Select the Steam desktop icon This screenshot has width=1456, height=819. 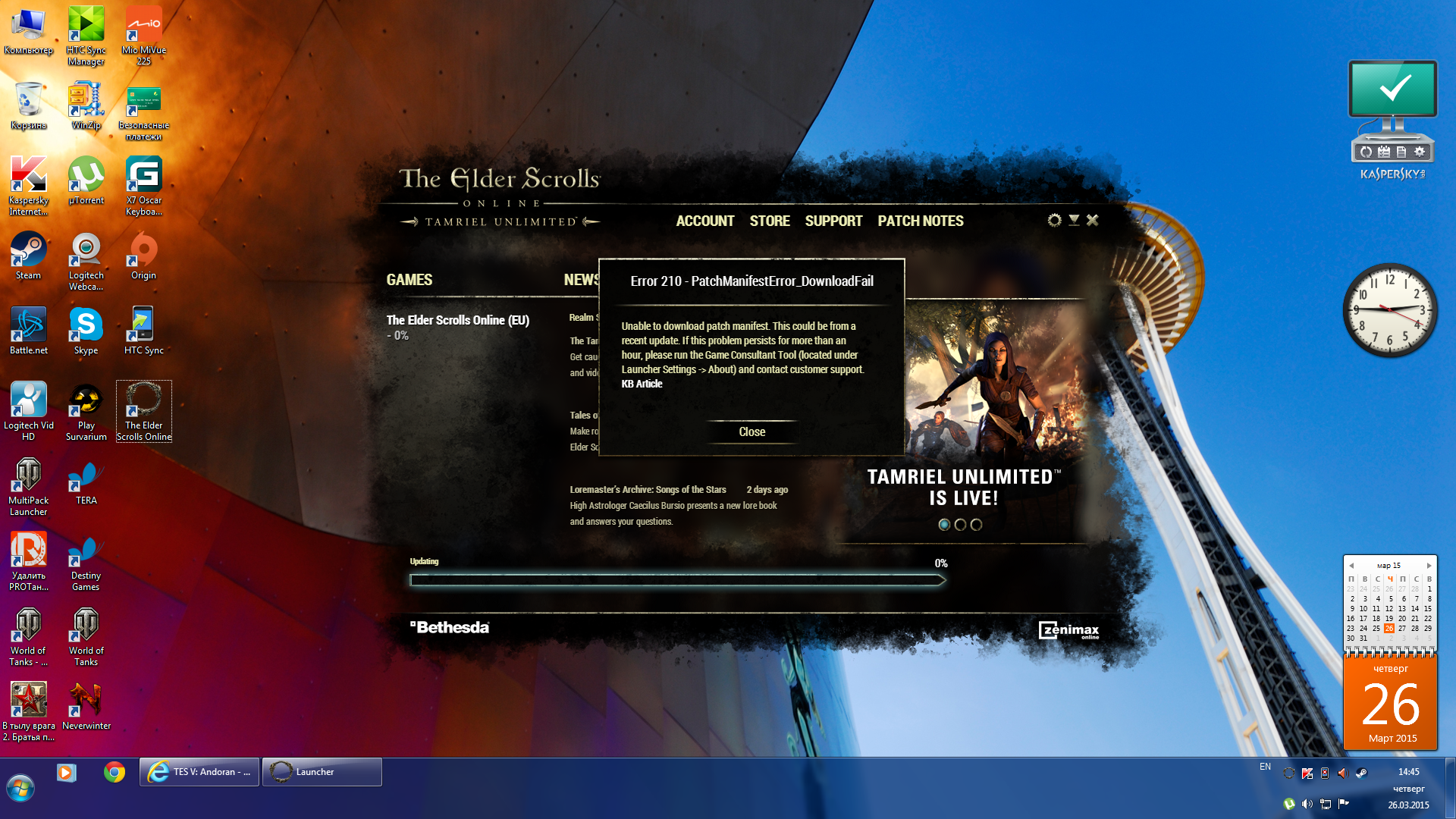pos(29,256)
